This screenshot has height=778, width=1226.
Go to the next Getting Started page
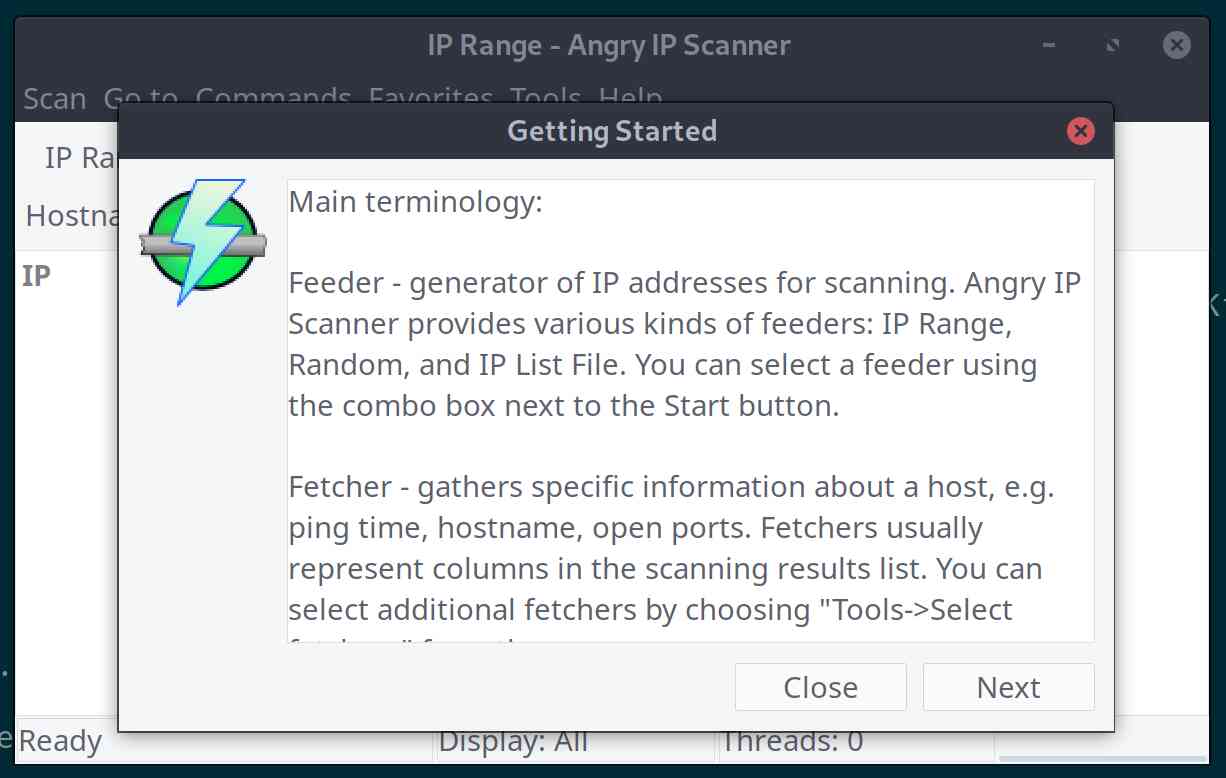pos(1008,687)
